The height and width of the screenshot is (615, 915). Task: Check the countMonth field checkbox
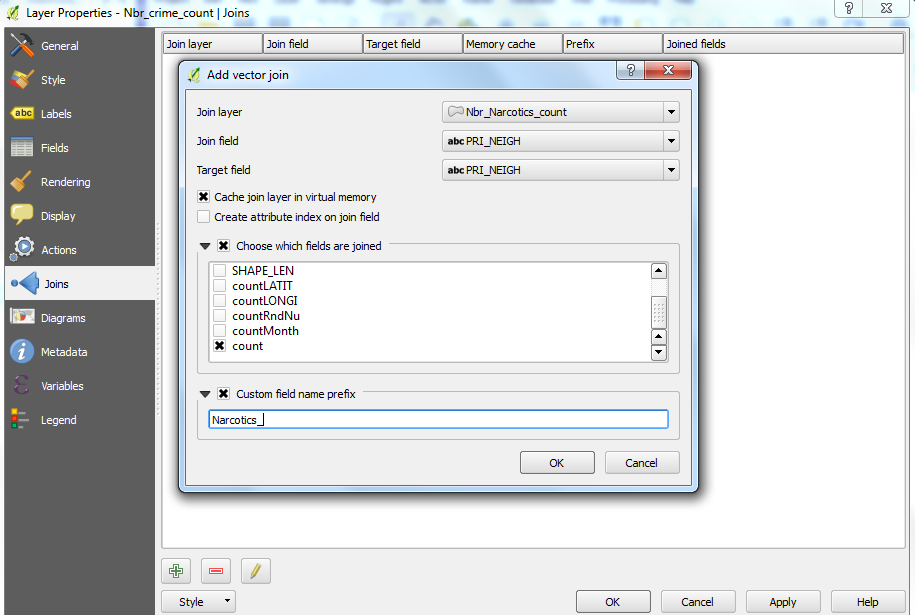point(219,330)
